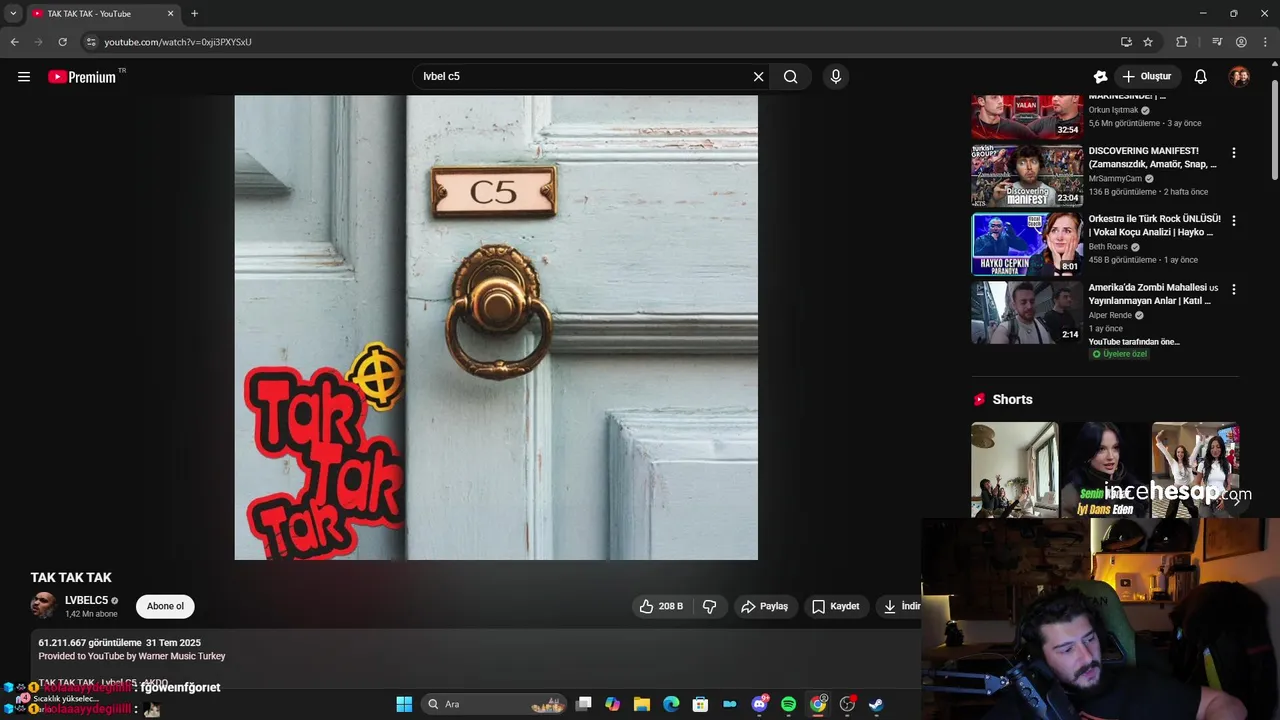Open the Oluştur create menu

coord(1147,77)
